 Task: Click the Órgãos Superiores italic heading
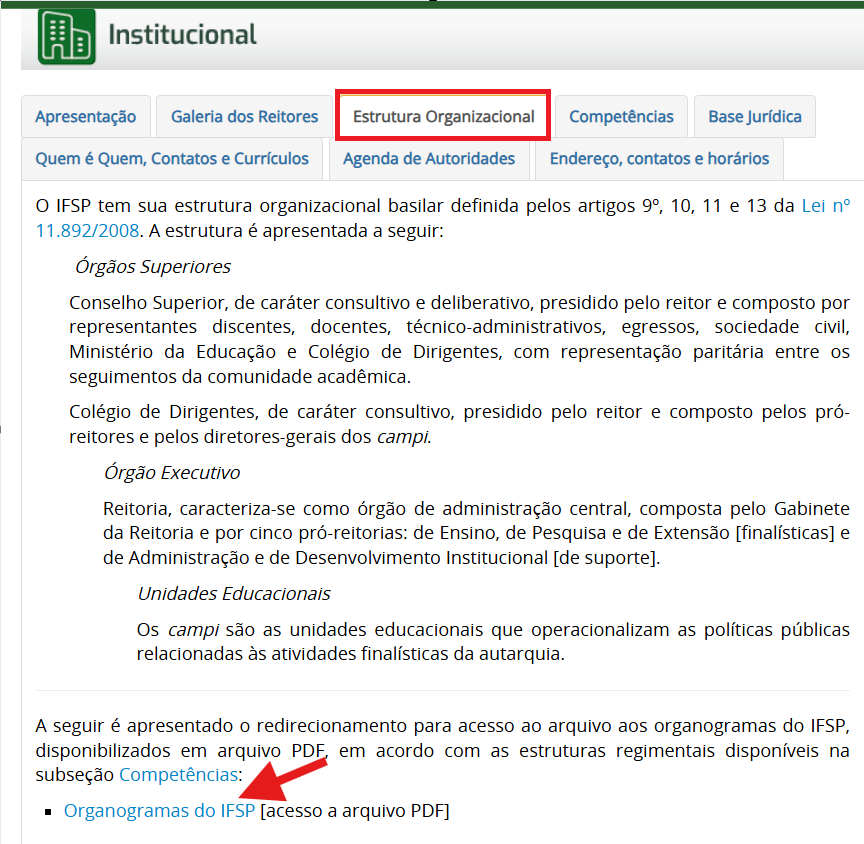152,266
